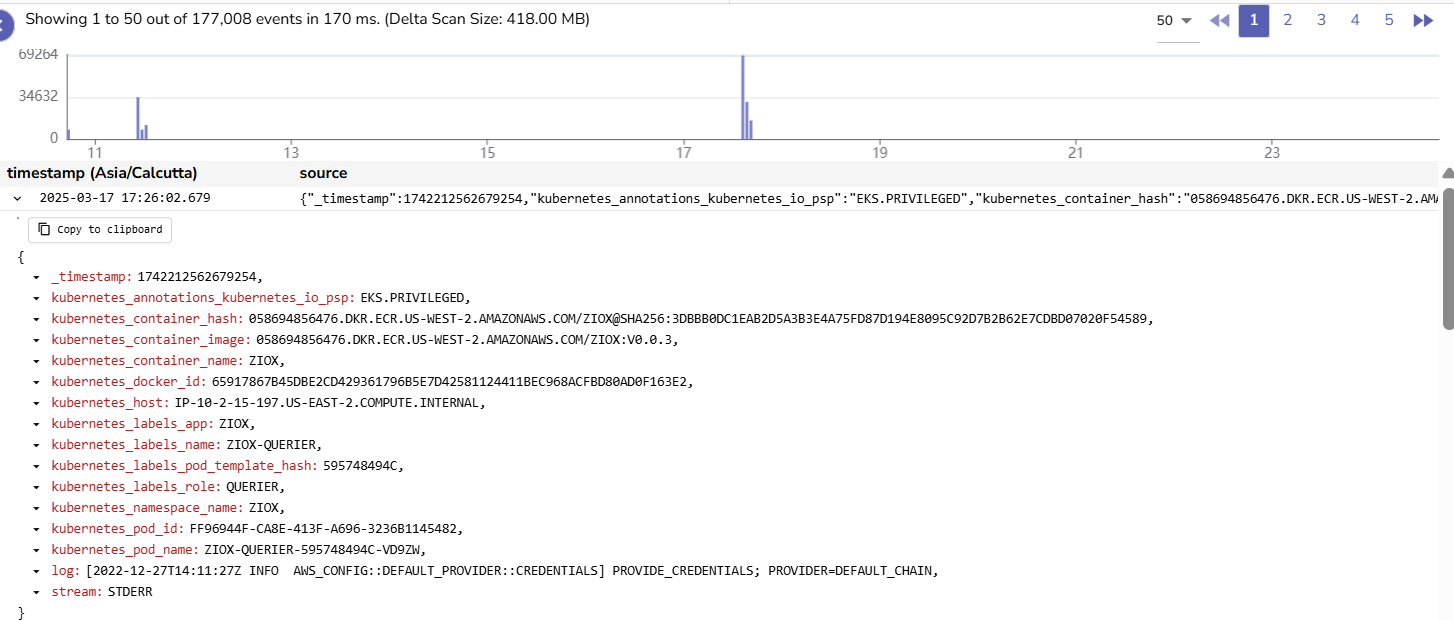Click the blue circular icon at the left edge

[5, 25]
